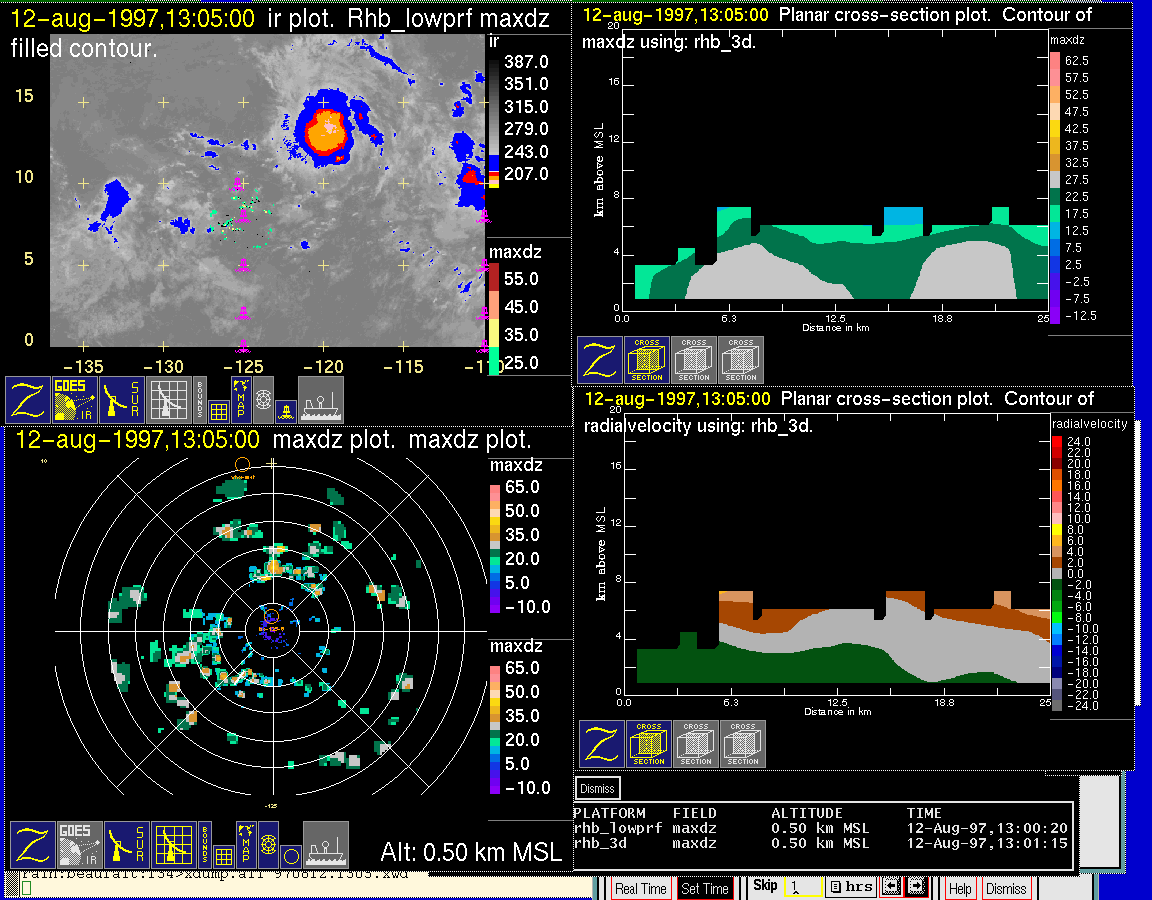This screenshot has height=900, width=1152.
Task: Toggle second cross-section icon in radial velocity panel
Action: coord(696,745)
